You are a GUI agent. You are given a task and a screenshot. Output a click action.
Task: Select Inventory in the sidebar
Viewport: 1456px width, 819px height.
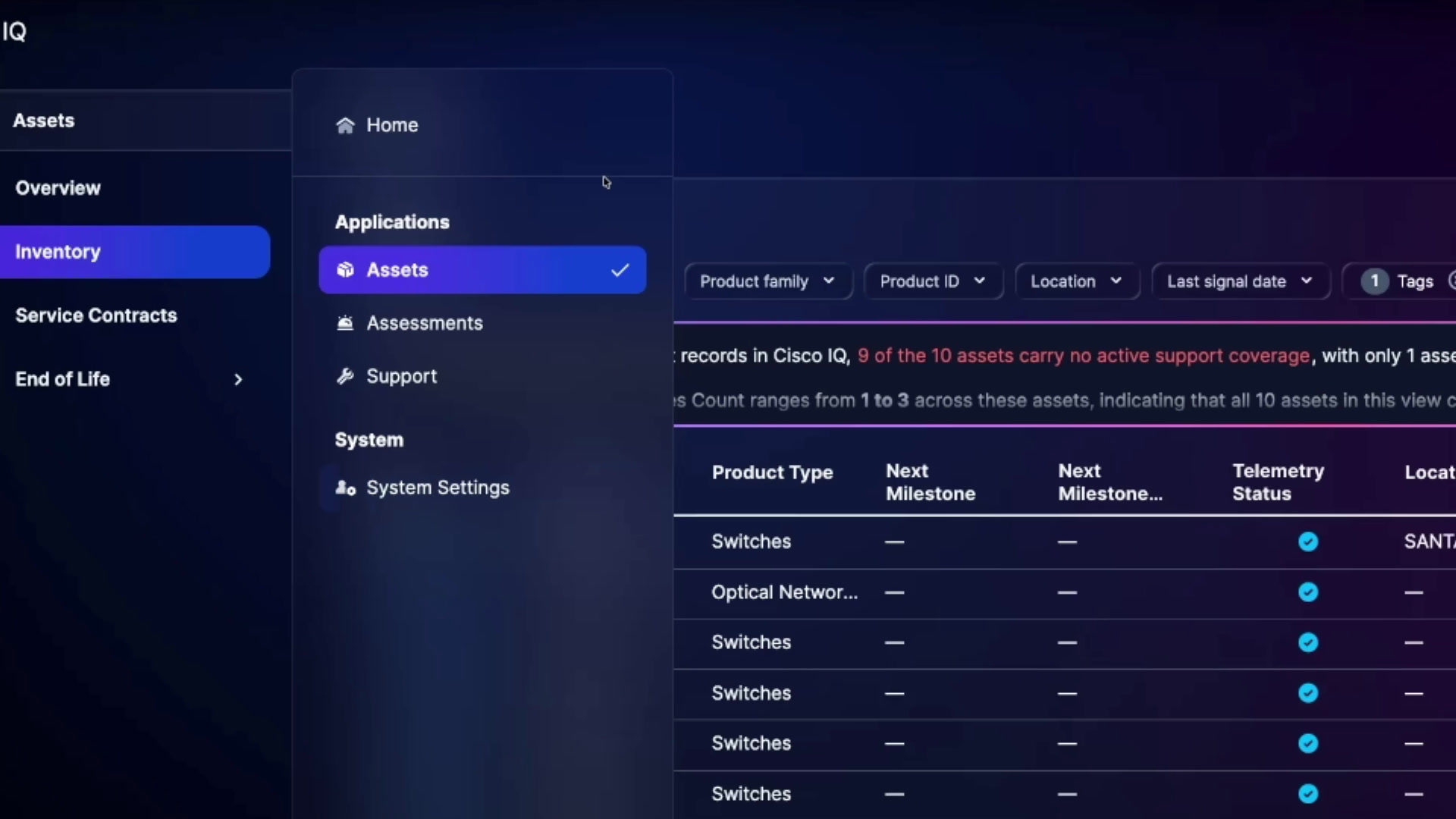point(134,252)
